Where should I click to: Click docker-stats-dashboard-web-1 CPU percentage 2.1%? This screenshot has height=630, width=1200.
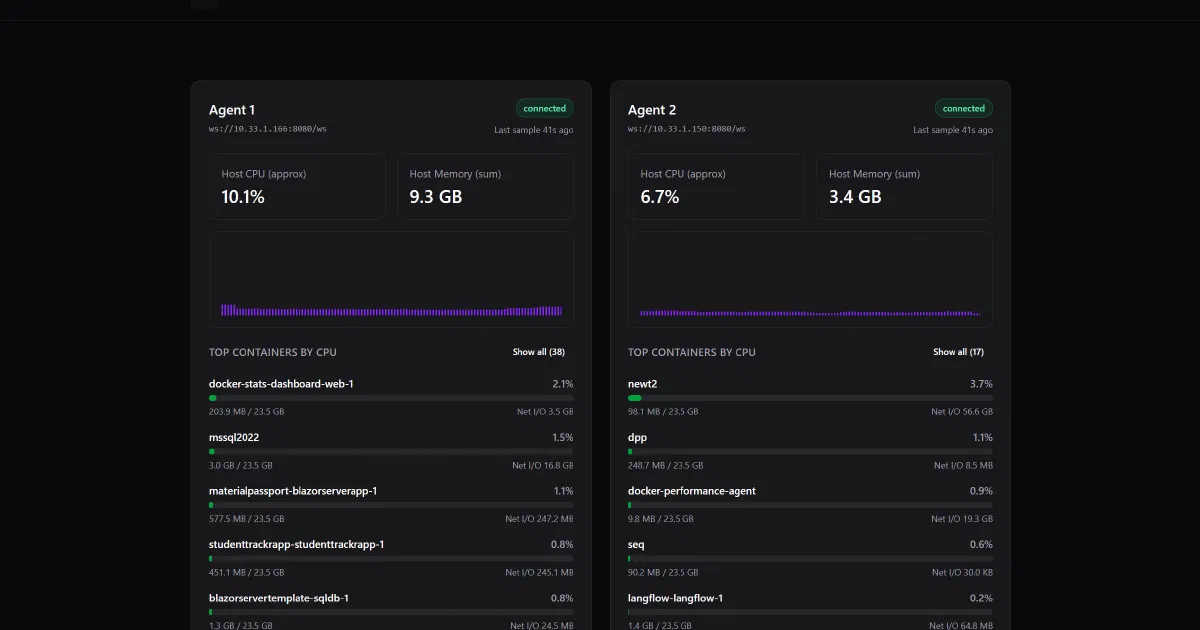coord(562,384)
